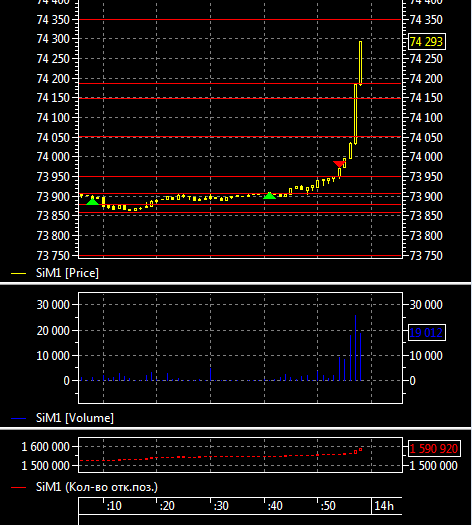Click the tallest blue volume bar above 20 000
The height and width of the screenshot is (525, 472).
pos(356,348)
